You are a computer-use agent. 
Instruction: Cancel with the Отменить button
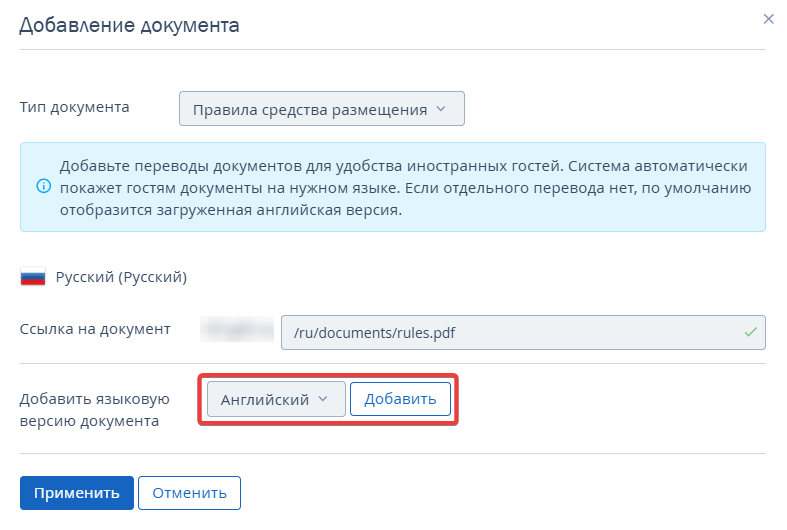tap(189, 493)
